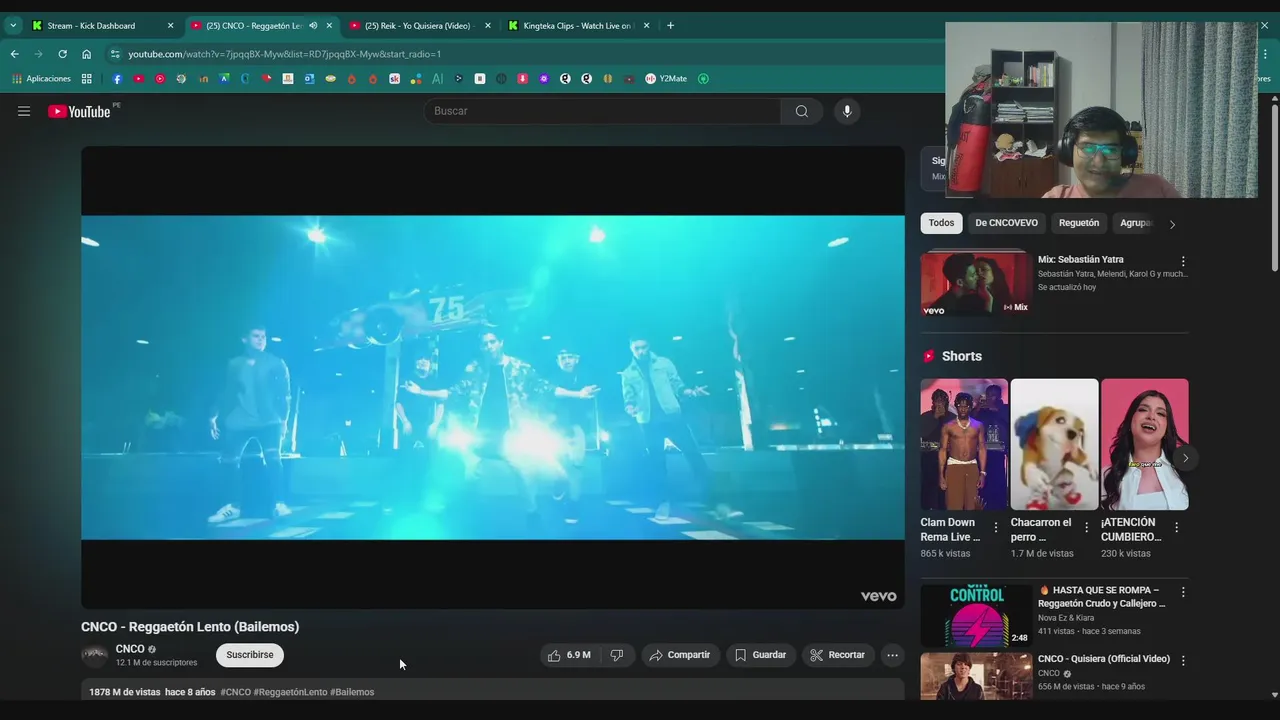Screen dimensions: 1280x720
Task: Open options menu for ¡ATENCIÓN CUMBIERO short
Action: [1176, 527]
